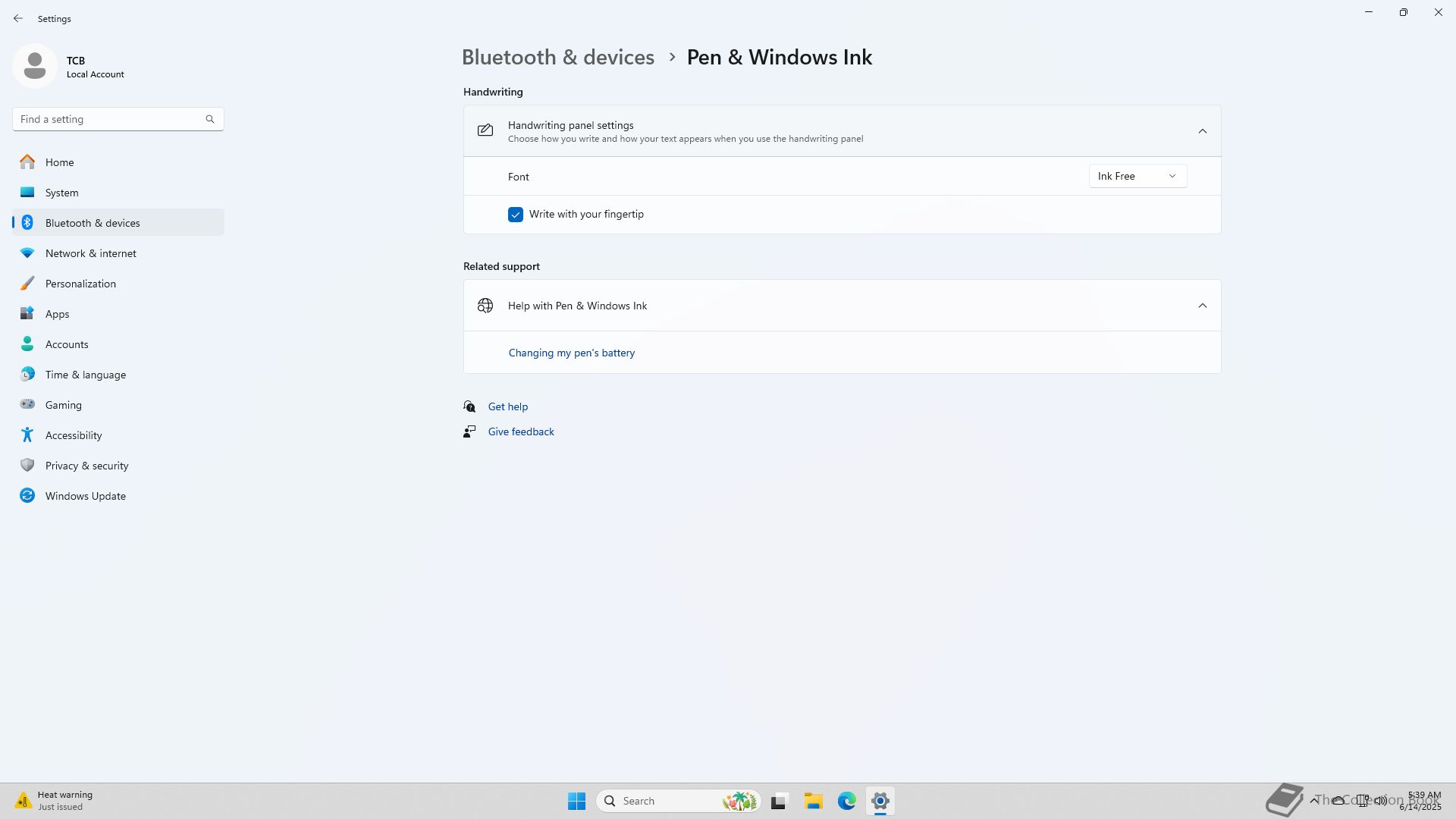Uncheck Write with your fingertip
1456x819 pixels.
pos(516,215)
